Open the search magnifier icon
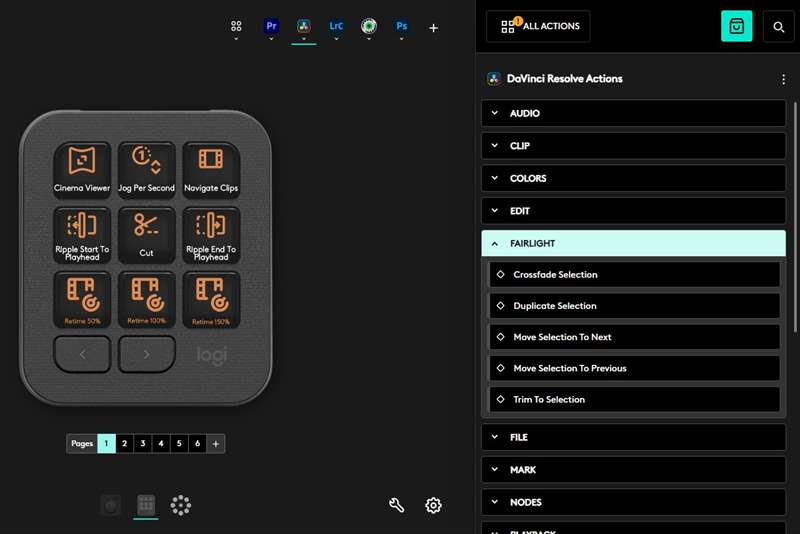 [778, 27]
